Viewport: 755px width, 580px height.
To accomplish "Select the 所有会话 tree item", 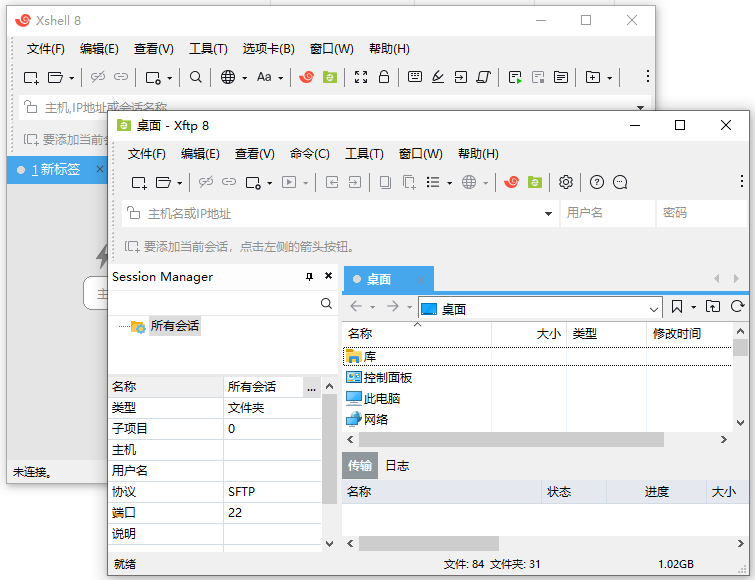I will coord(174,326).
